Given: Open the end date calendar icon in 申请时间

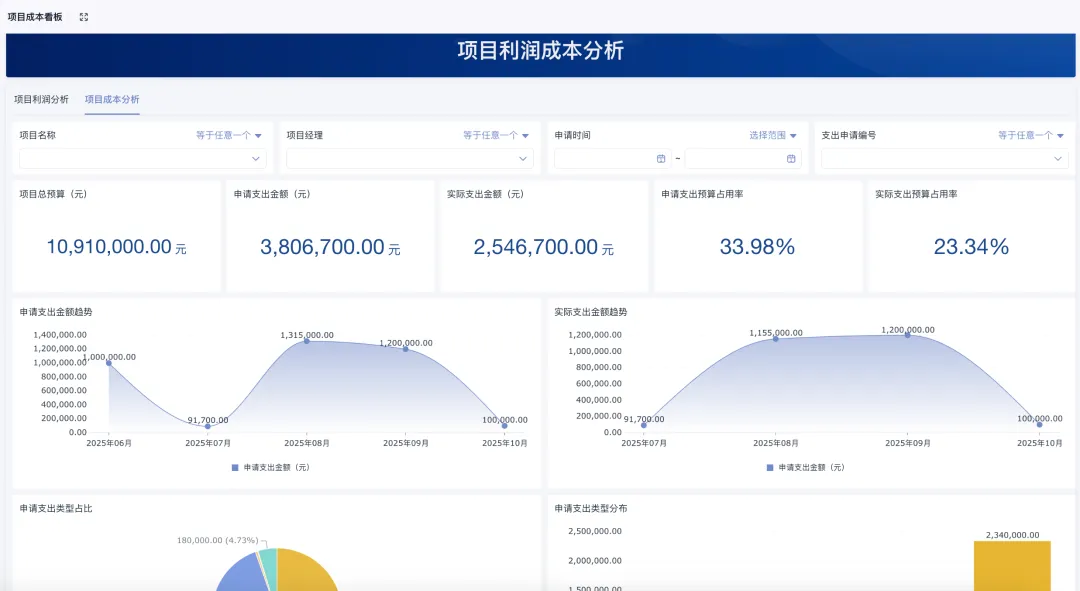Looking at the screenshot, I should click(791, 158).
